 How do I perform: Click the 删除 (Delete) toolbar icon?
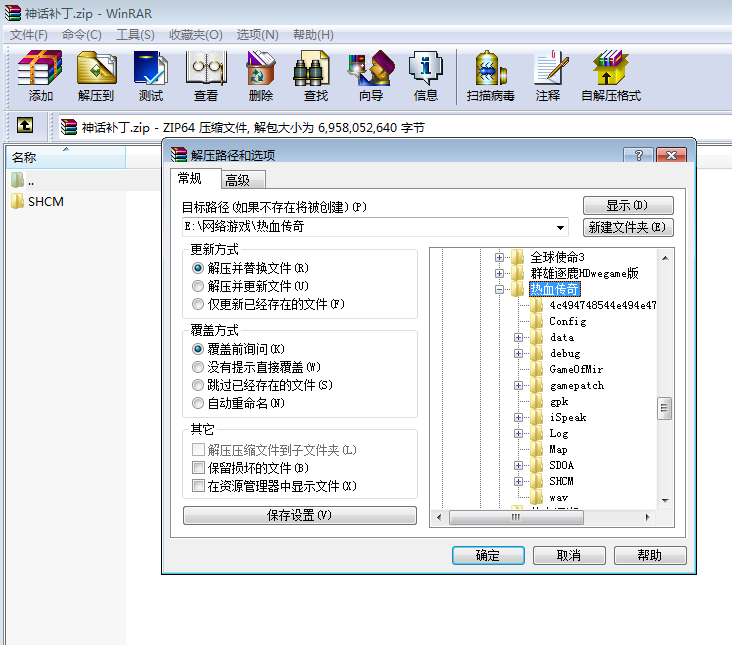pyautogui.click(x=261, y=76)
